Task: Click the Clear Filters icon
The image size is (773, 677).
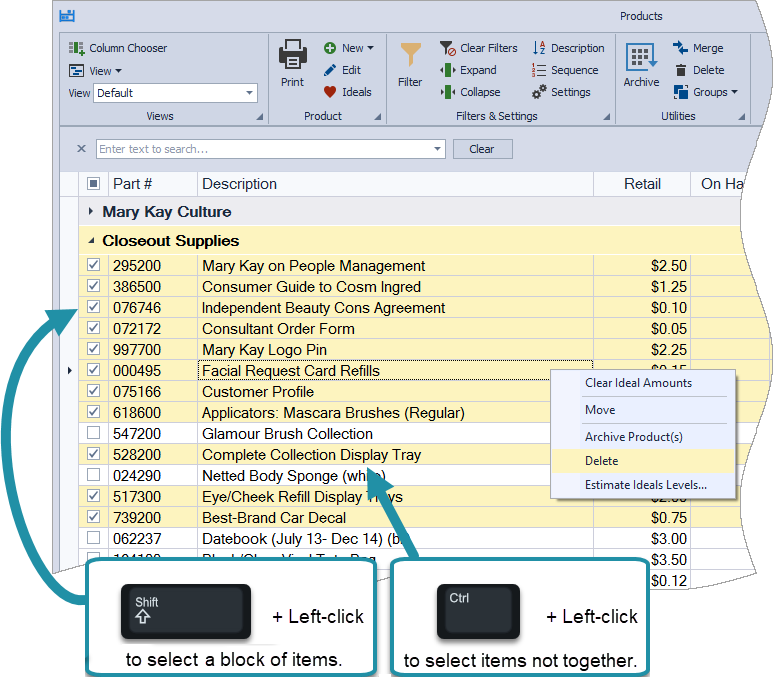Action: [448, 48]
